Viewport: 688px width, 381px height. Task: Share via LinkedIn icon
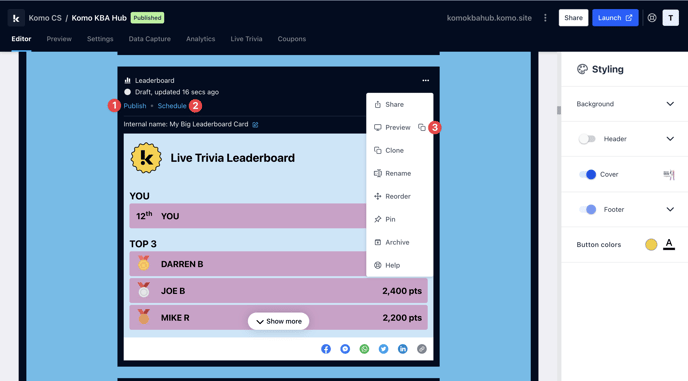402,349
